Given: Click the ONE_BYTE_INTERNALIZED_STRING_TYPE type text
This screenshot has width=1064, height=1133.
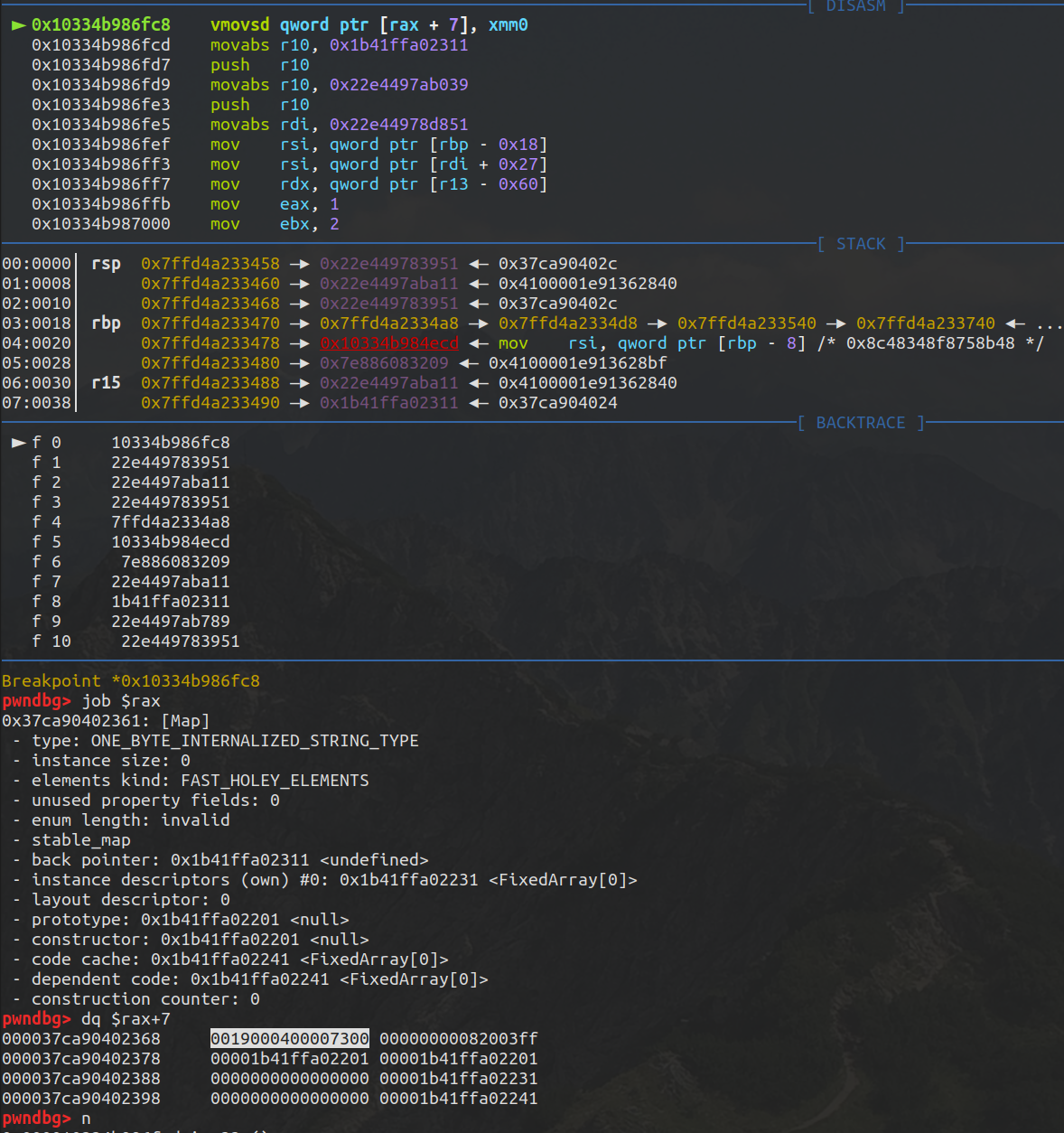Looking at the screenshot, I should click(x=255, y=741).
